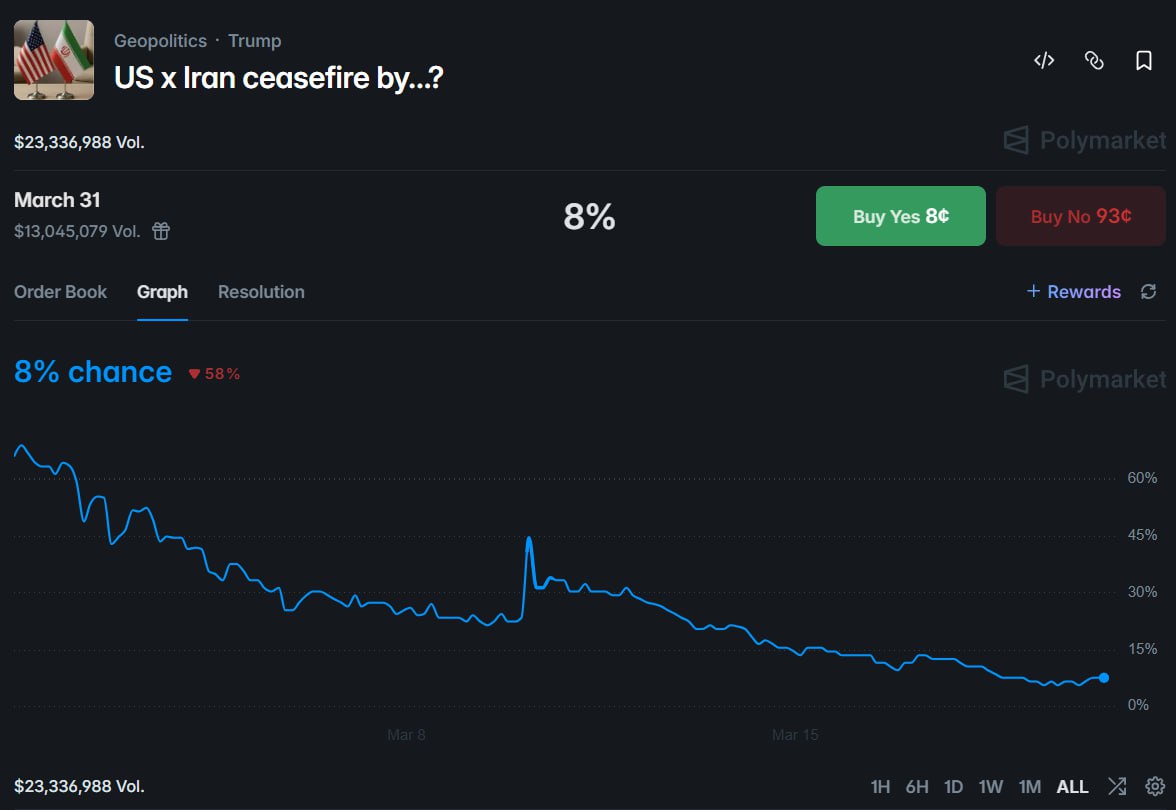Open the Resolution tab

[x=261, y=292]
